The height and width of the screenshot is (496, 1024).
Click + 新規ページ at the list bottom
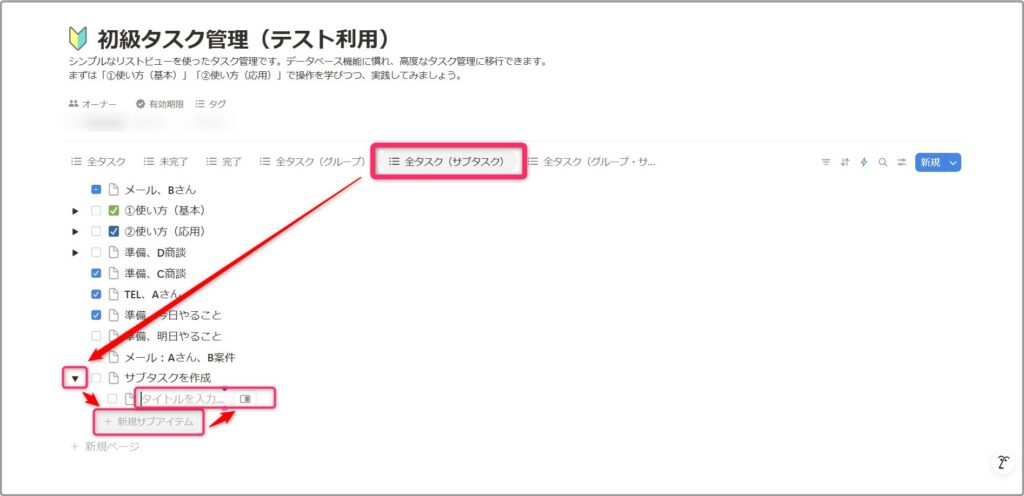(104, 447)
